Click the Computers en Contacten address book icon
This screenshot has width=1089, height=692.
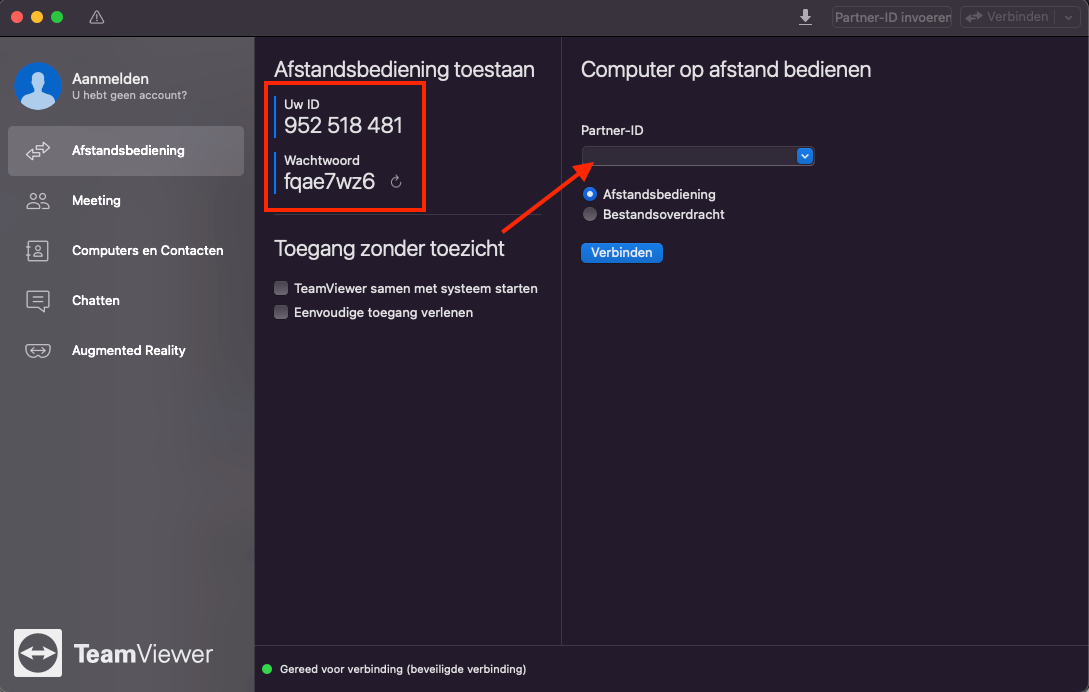38,251
